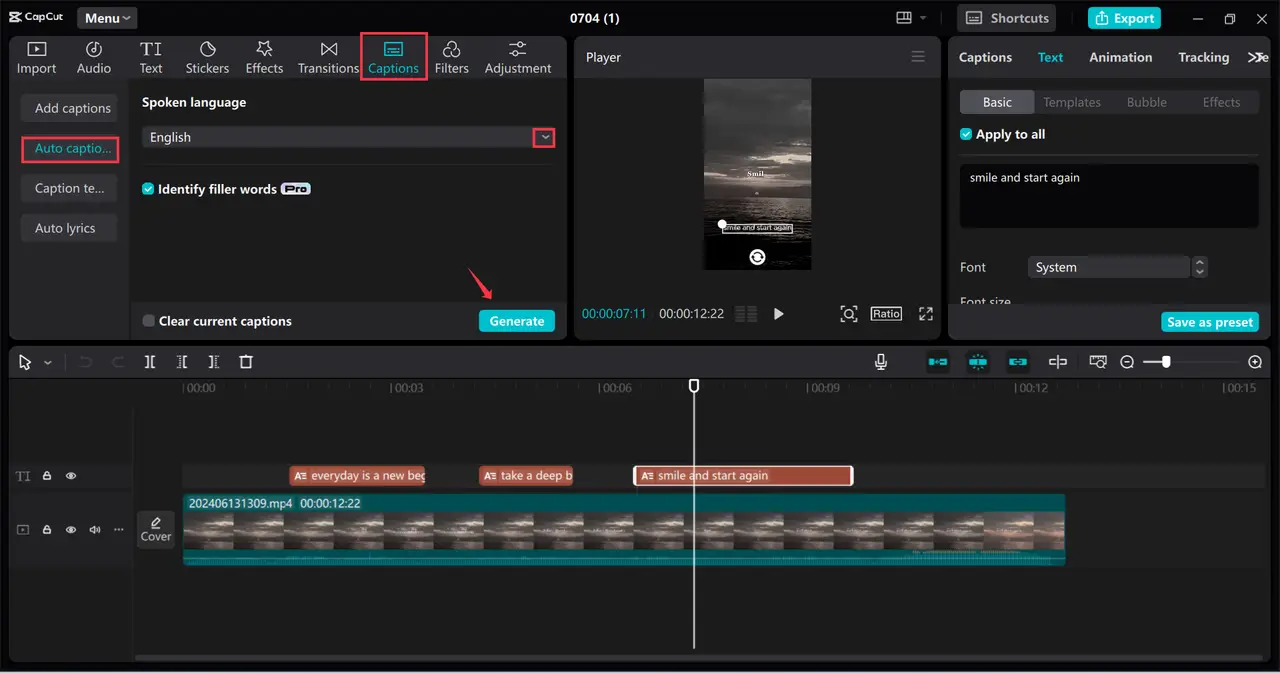The image size is (1280, 673).
Task: Open the Adjustment panel
Action: point(518,58)
